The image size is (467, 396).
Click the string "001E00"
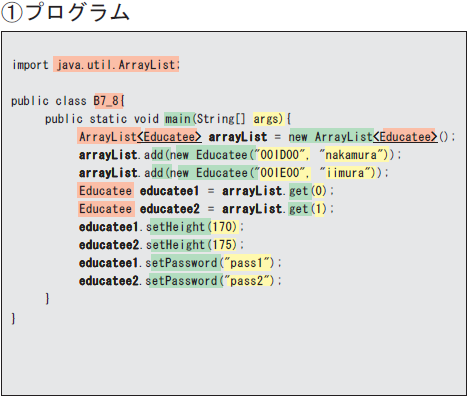click(280, 173)
